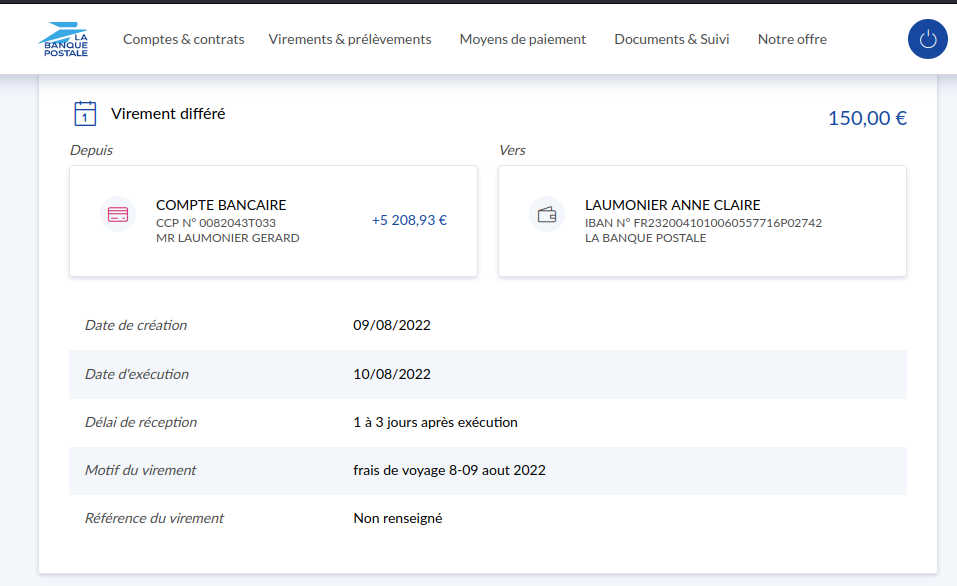
Task: Click the La Banque Postale logo
Action: point(64,39)
